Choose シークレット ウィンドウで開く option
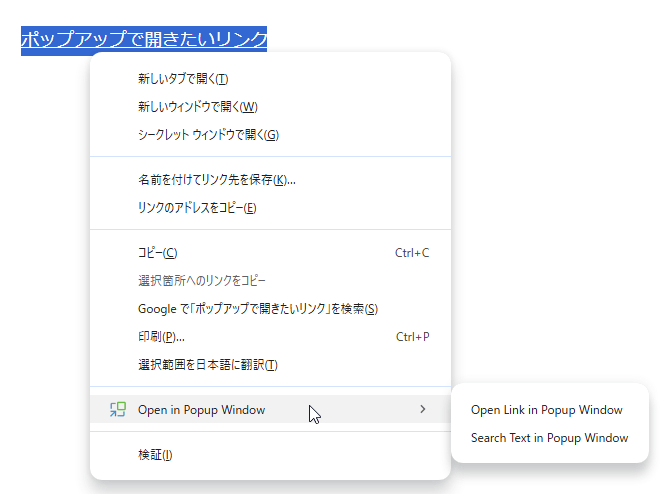 tap(270, 135)
